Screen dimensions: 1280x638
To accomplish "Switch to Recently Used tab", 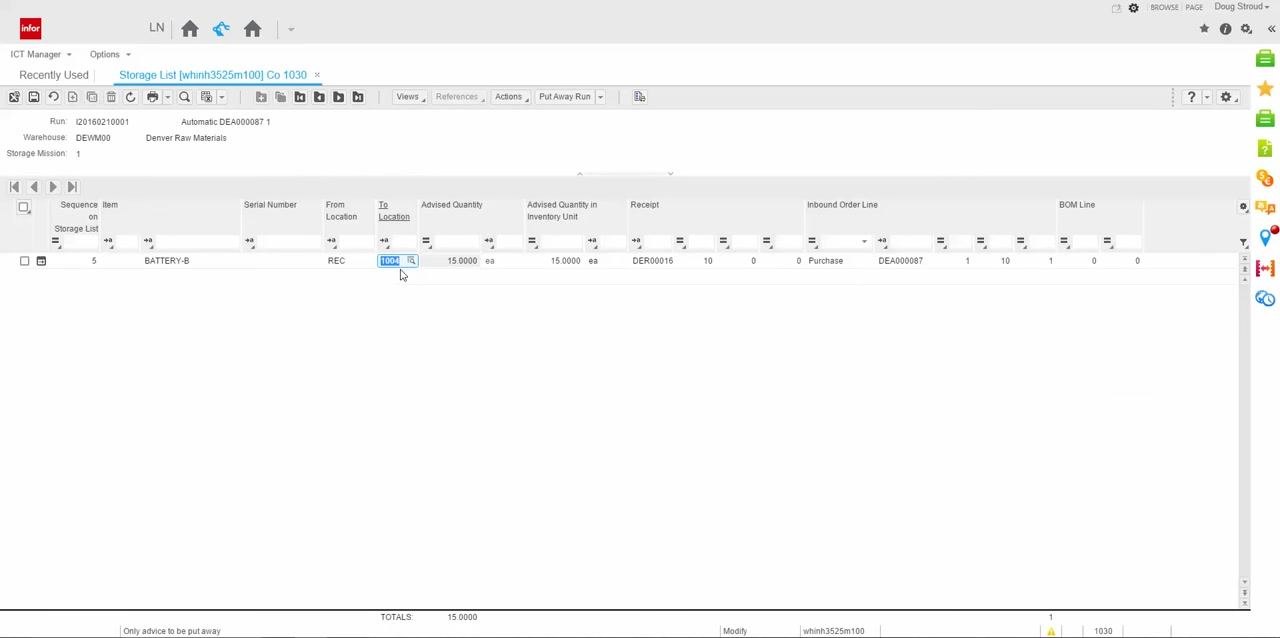I will [x=54, y=75].
